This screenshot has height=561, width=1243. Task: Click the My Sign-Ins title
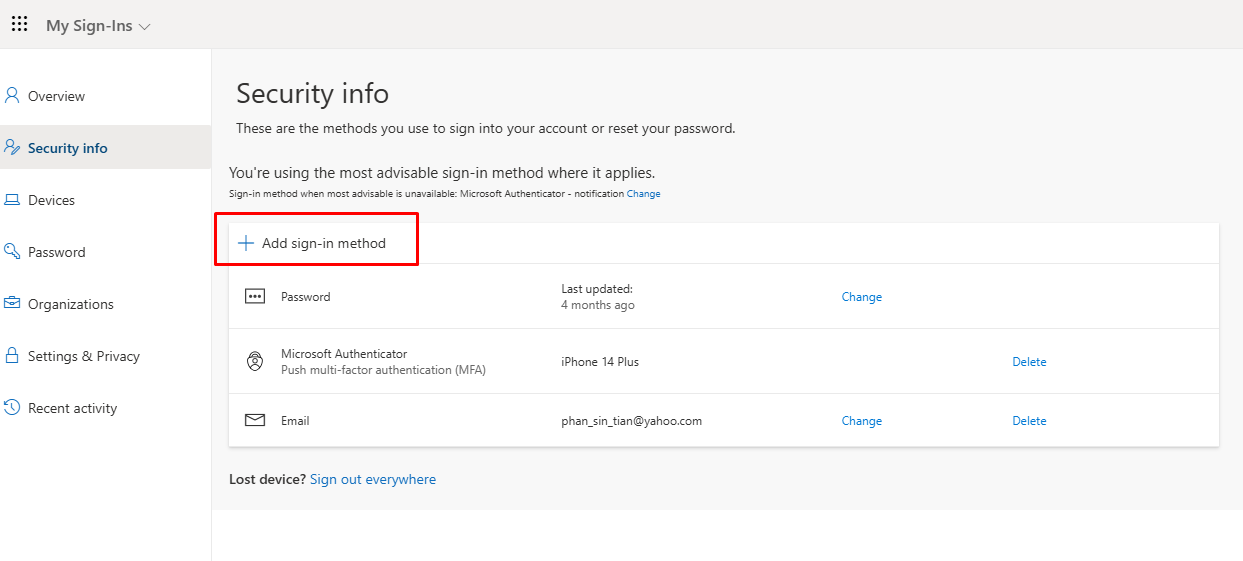(x=89, y=26)
